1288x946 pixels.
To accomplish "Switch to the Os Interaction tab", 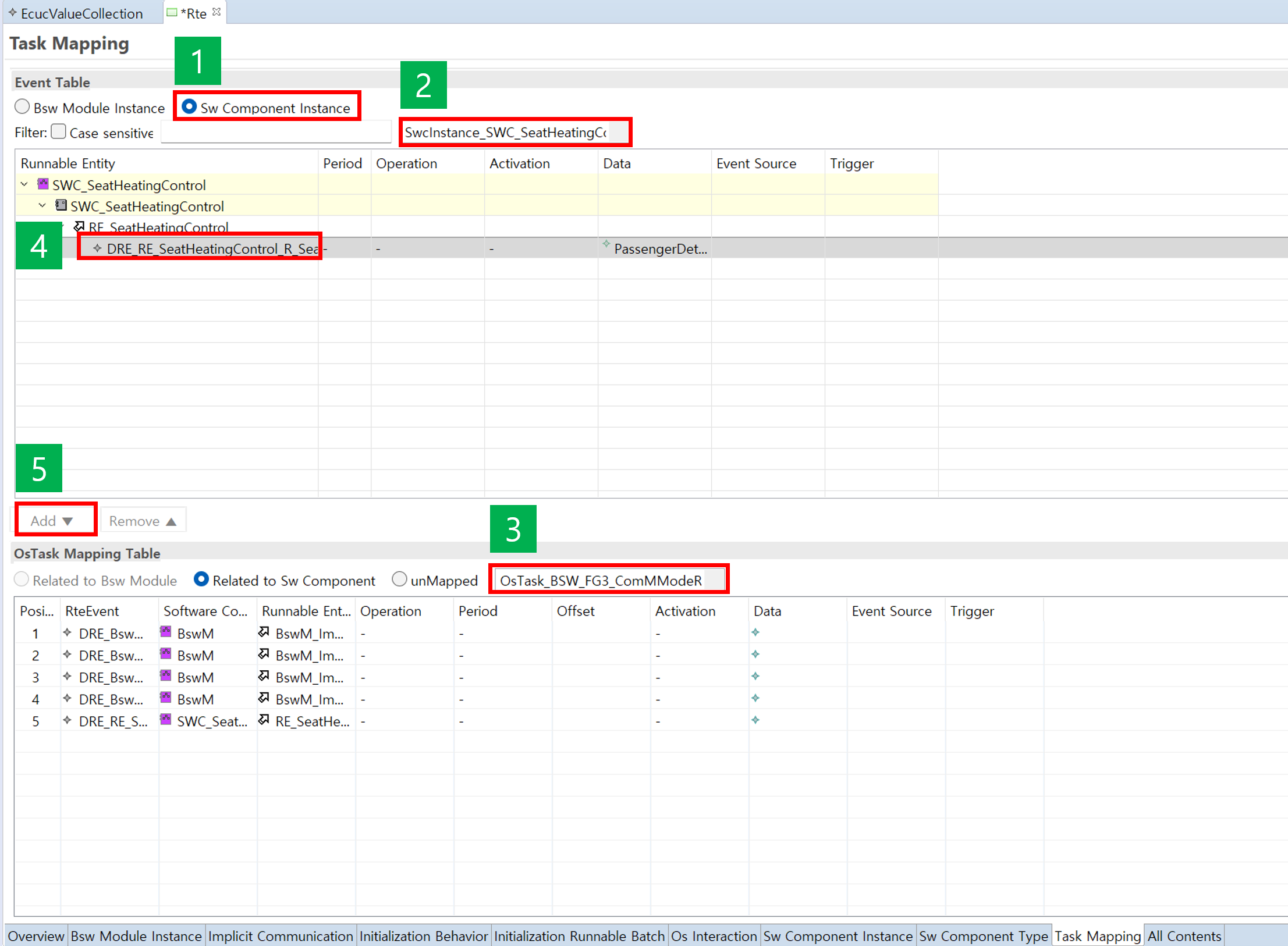I will tap(714, 936).
